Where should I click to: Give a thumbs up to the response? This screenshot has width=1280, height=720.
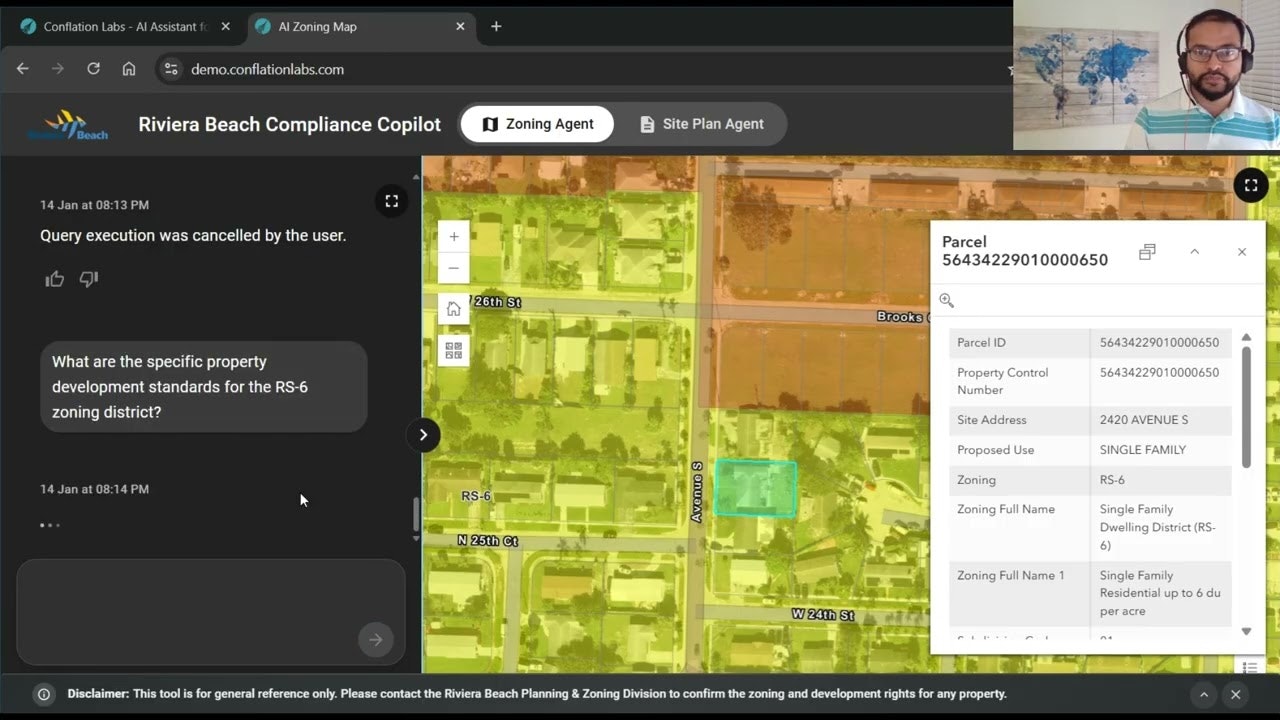point(55,279)
